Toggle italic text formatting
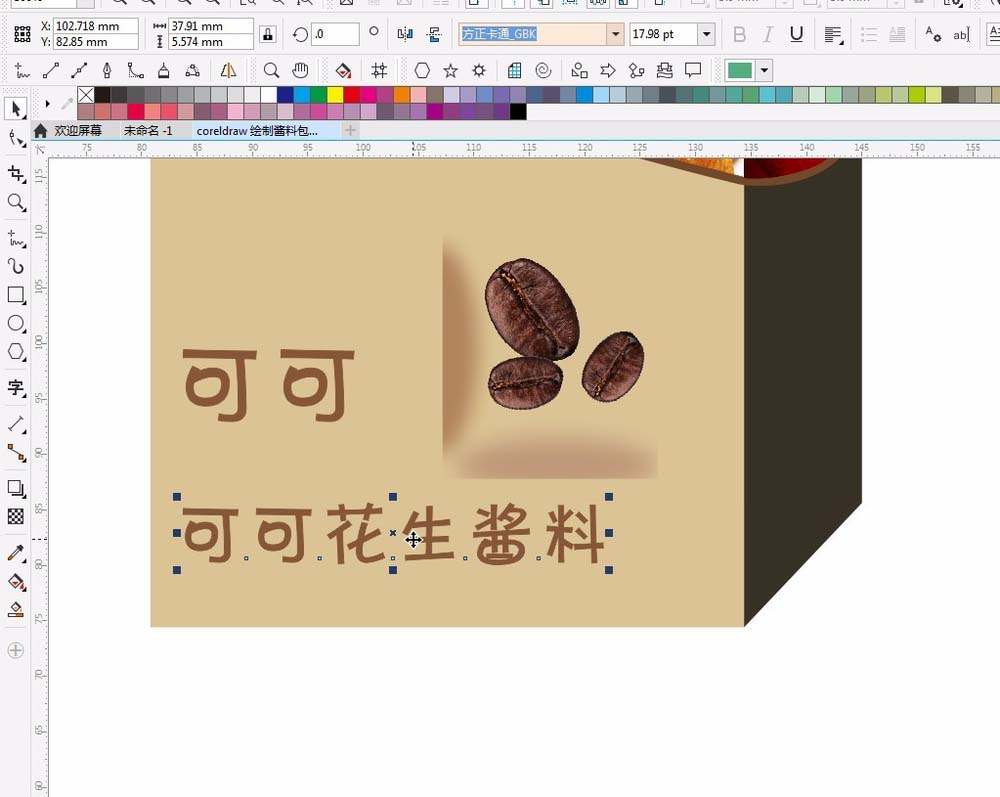The image size is (1000, 797). 768,34
